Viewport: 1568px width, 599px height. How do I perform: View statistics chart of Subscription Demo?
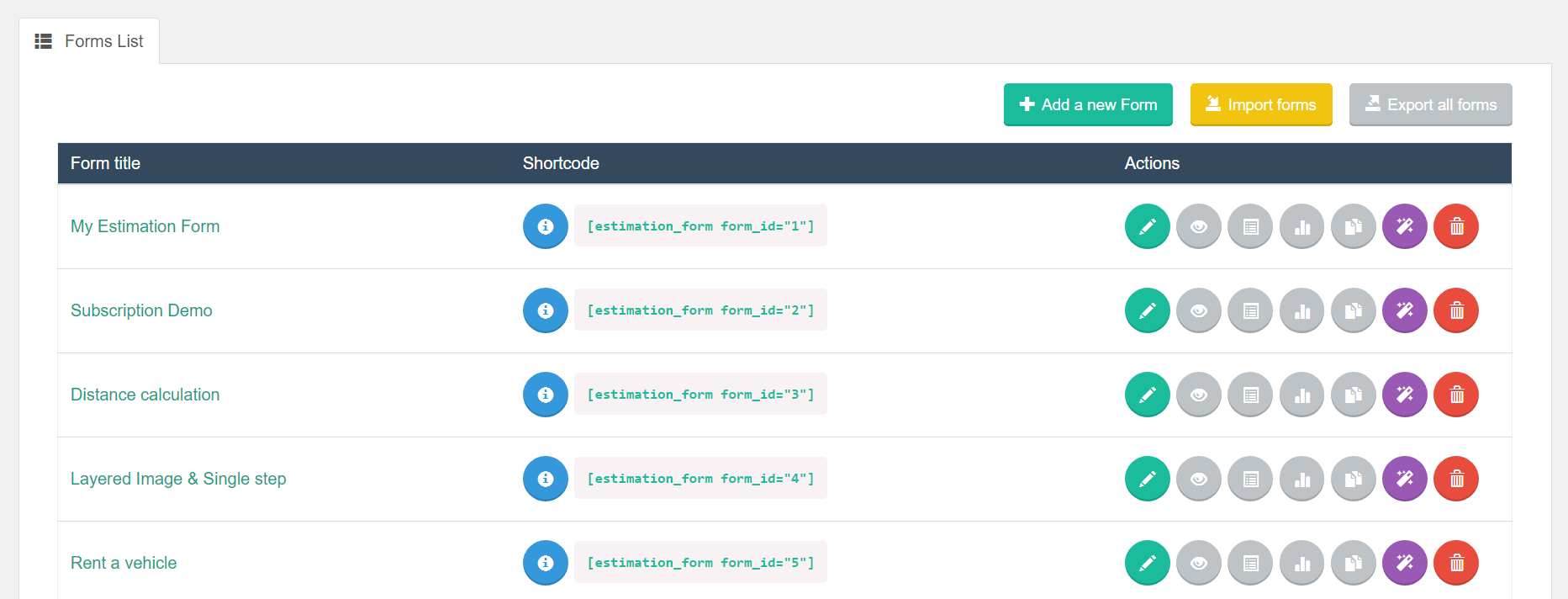click(1302, 310)
